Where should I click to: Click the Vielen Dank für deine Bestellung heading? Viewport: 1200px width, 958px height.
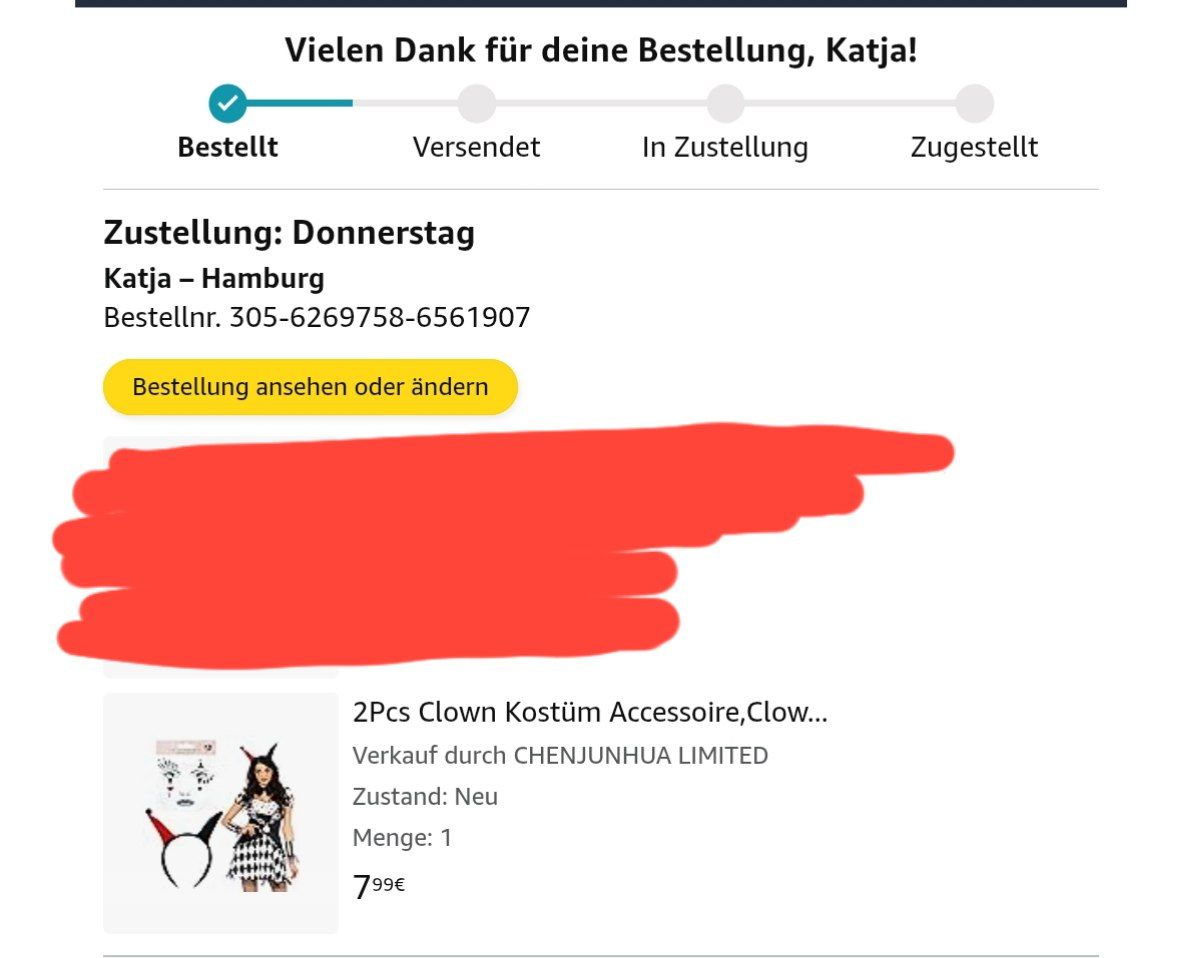[600, 50]
